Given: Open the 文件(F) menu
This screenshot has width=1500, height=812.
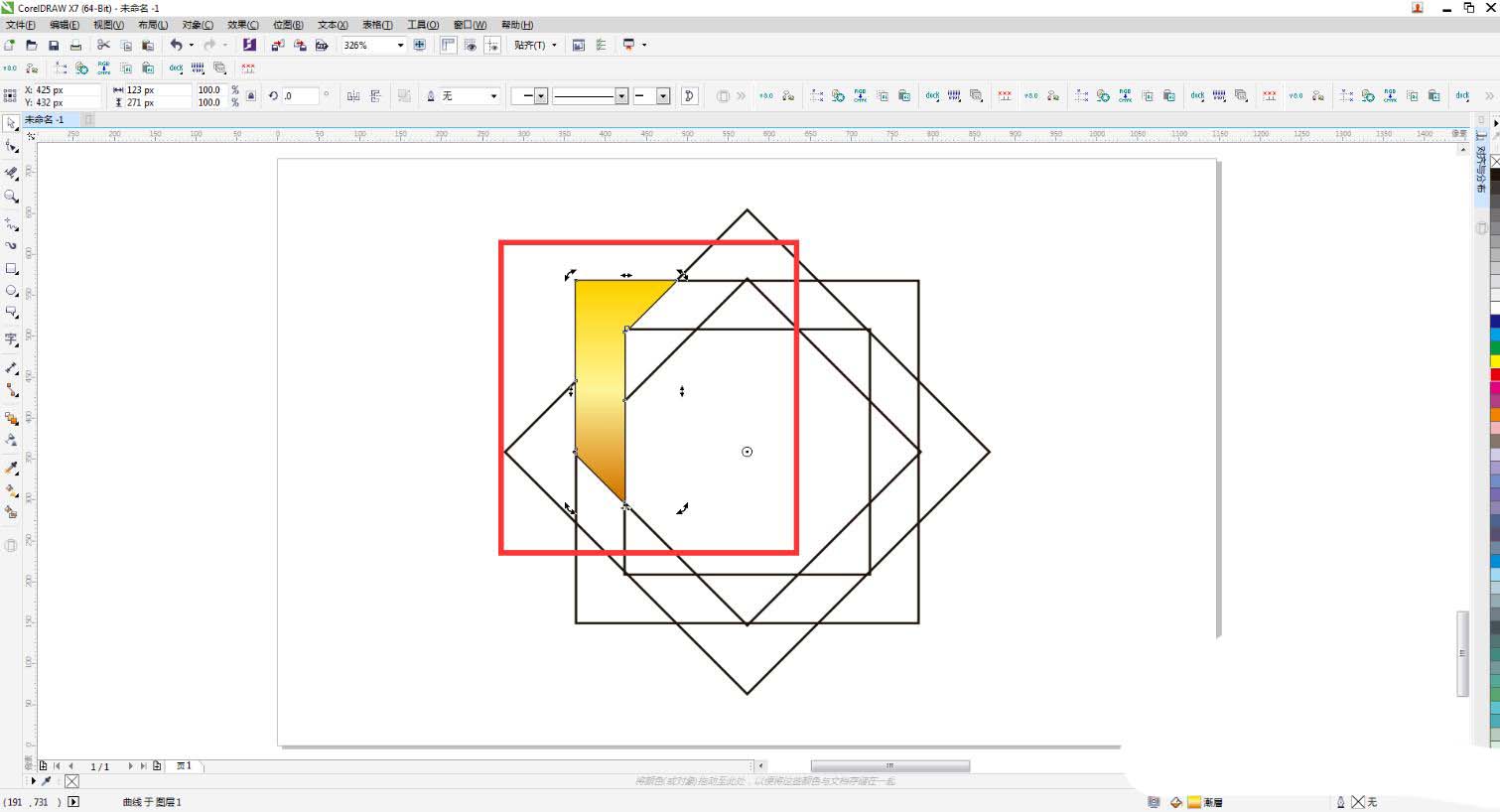Looking at the screenshot, I should [21, 25].
